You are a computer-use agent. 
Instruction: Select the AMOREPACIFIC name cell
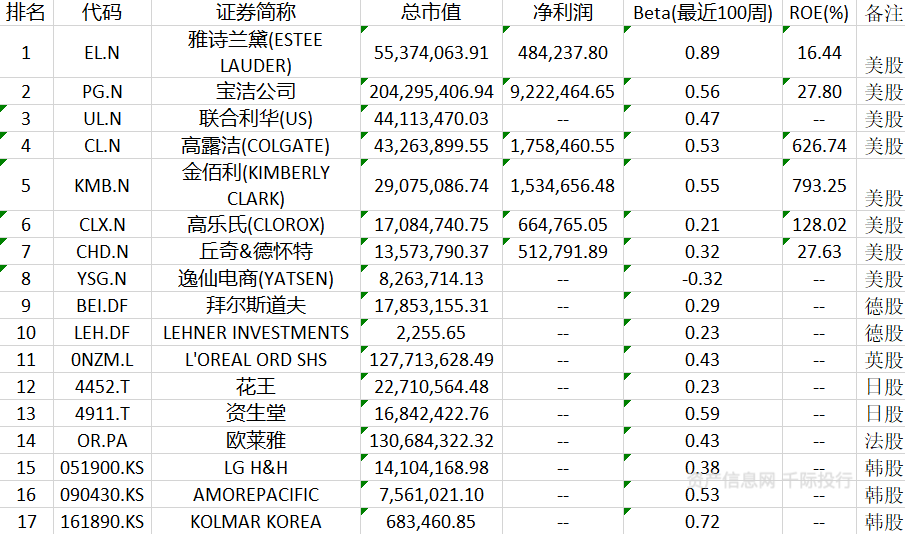pyautogui.click(x=256, y=495)
